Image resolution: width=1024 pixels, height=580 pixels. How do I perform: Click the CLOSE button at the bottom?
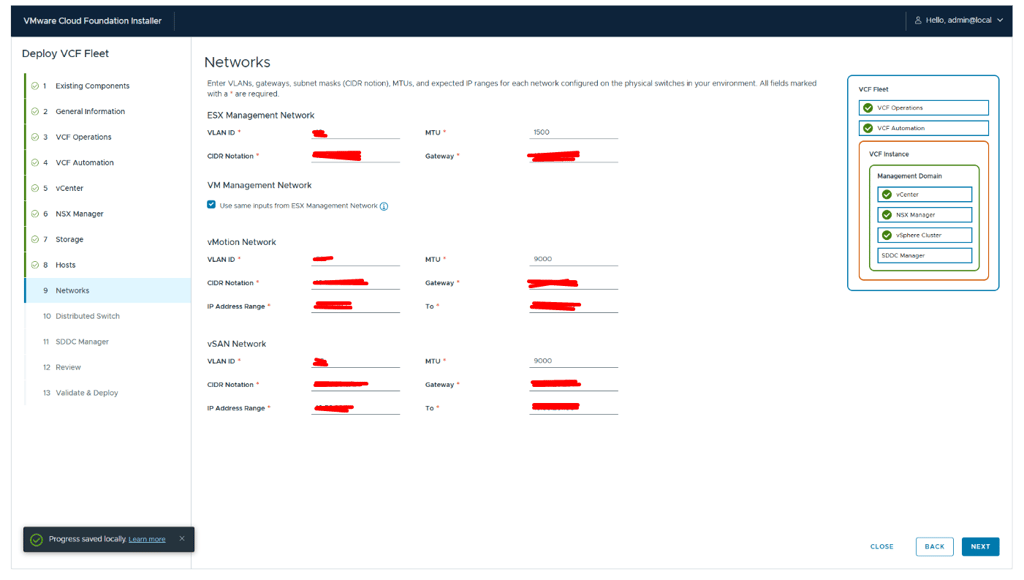882,547
